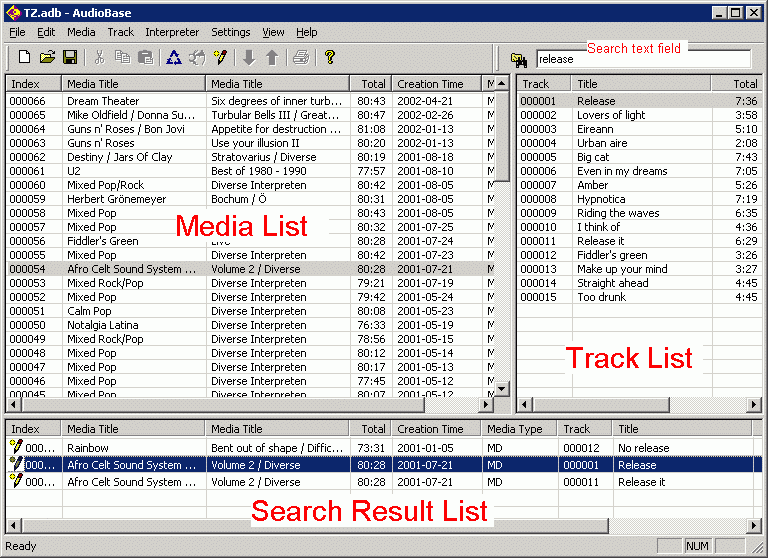768x558 pixels.
Task: Click the media list horizontal scroll-right arrow
Action: click(x=486, y=405)
